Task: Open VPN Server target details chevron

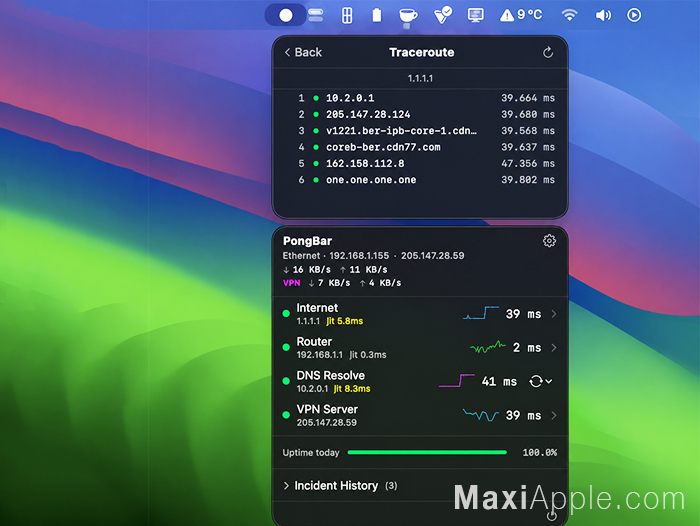Action: (x=554, y=415)
